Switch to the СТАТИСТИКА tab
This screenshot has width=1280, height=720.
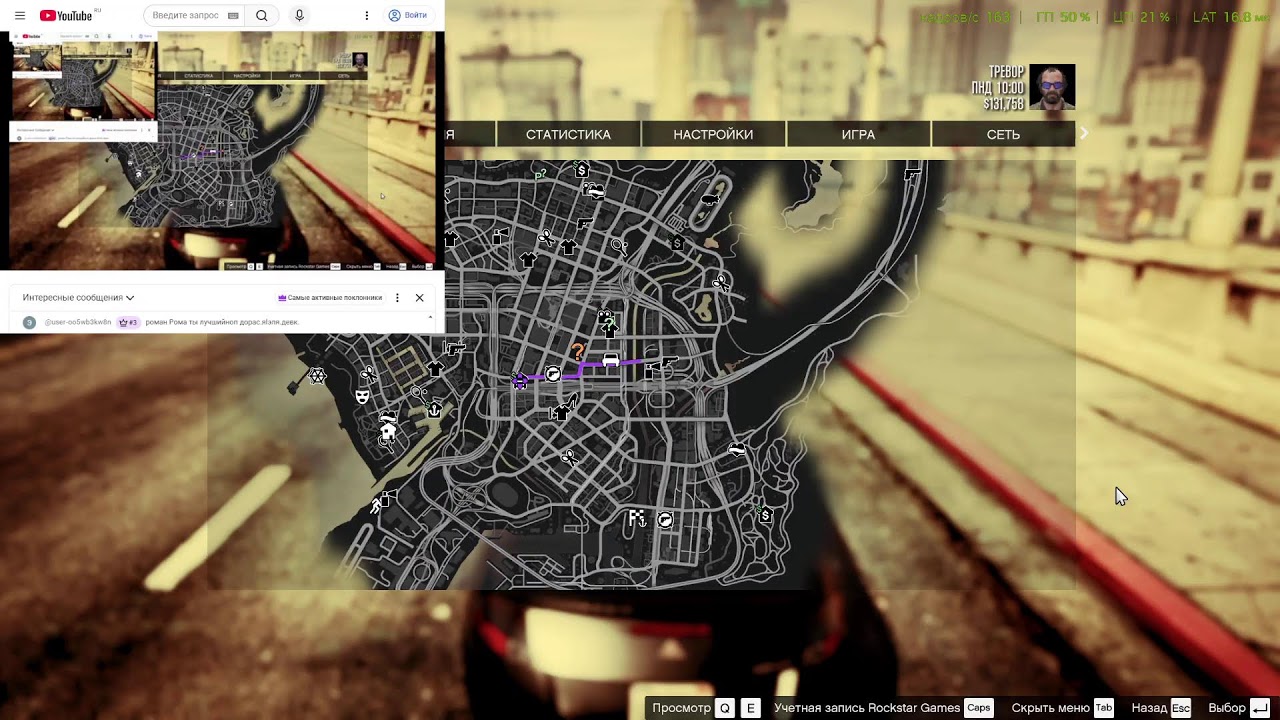568,134
